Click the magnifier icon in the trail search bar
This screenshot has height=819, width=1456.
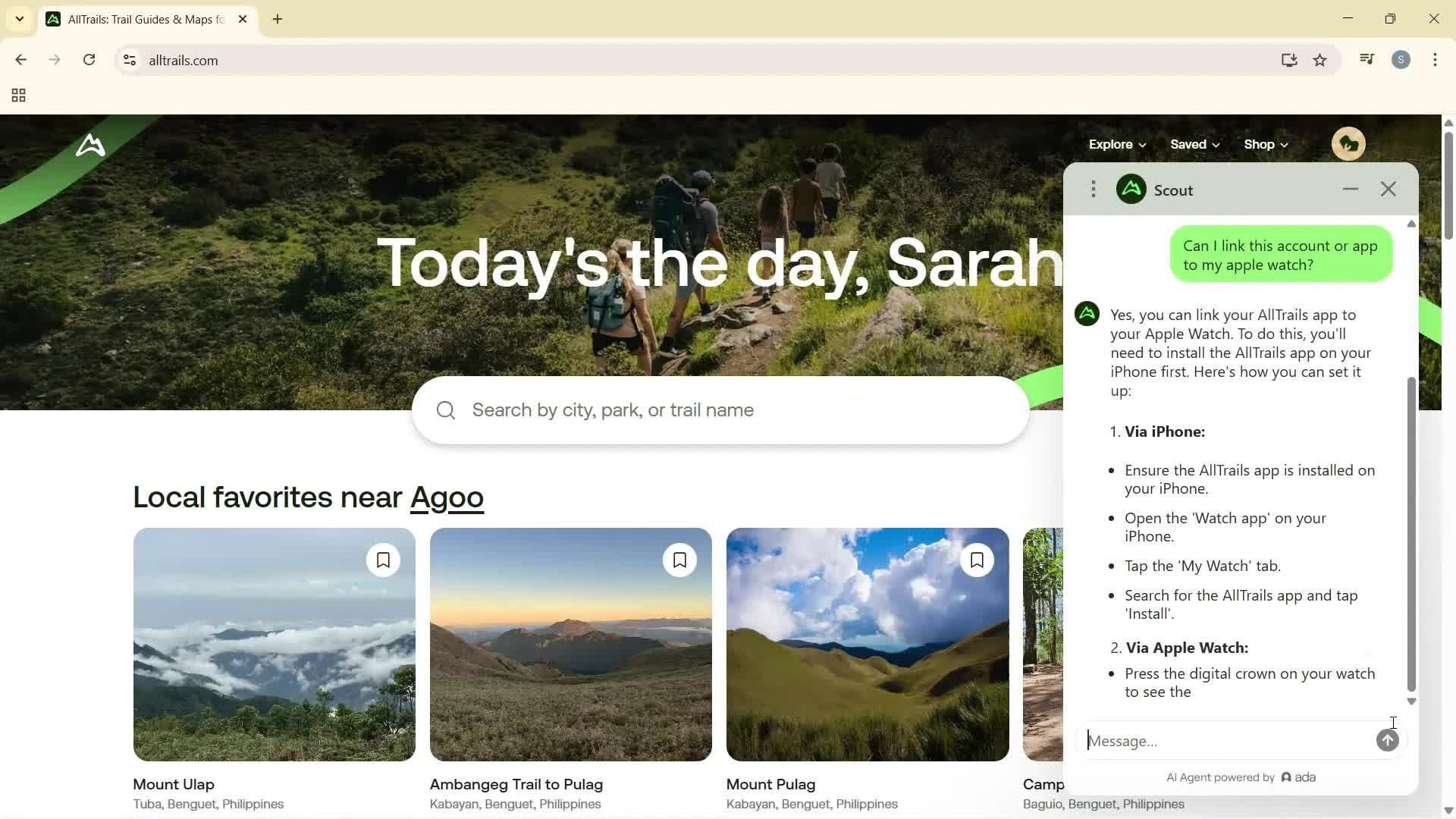445,409
